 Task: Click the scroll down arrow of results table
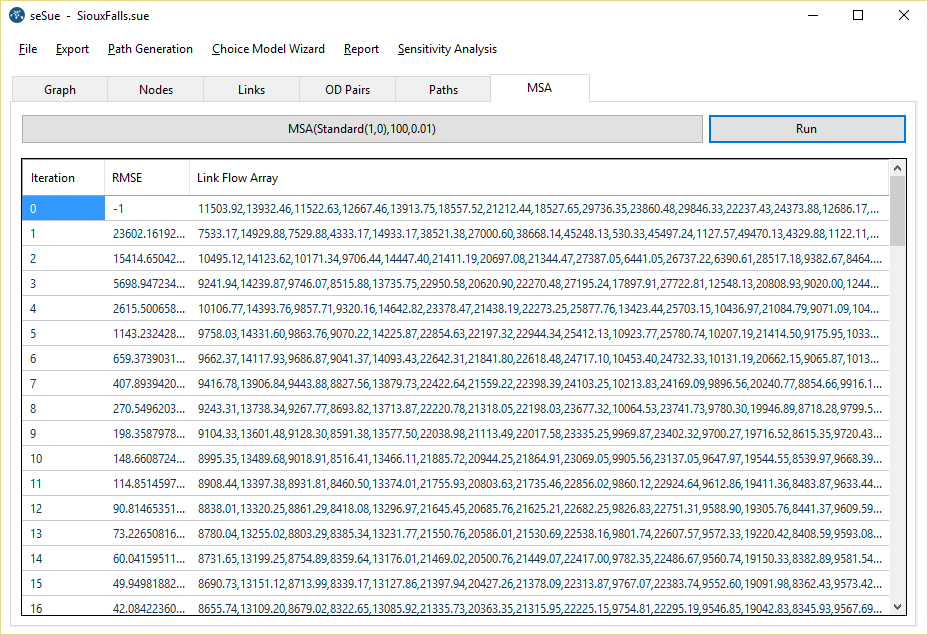pyautogui.click(x=897, y=606)
